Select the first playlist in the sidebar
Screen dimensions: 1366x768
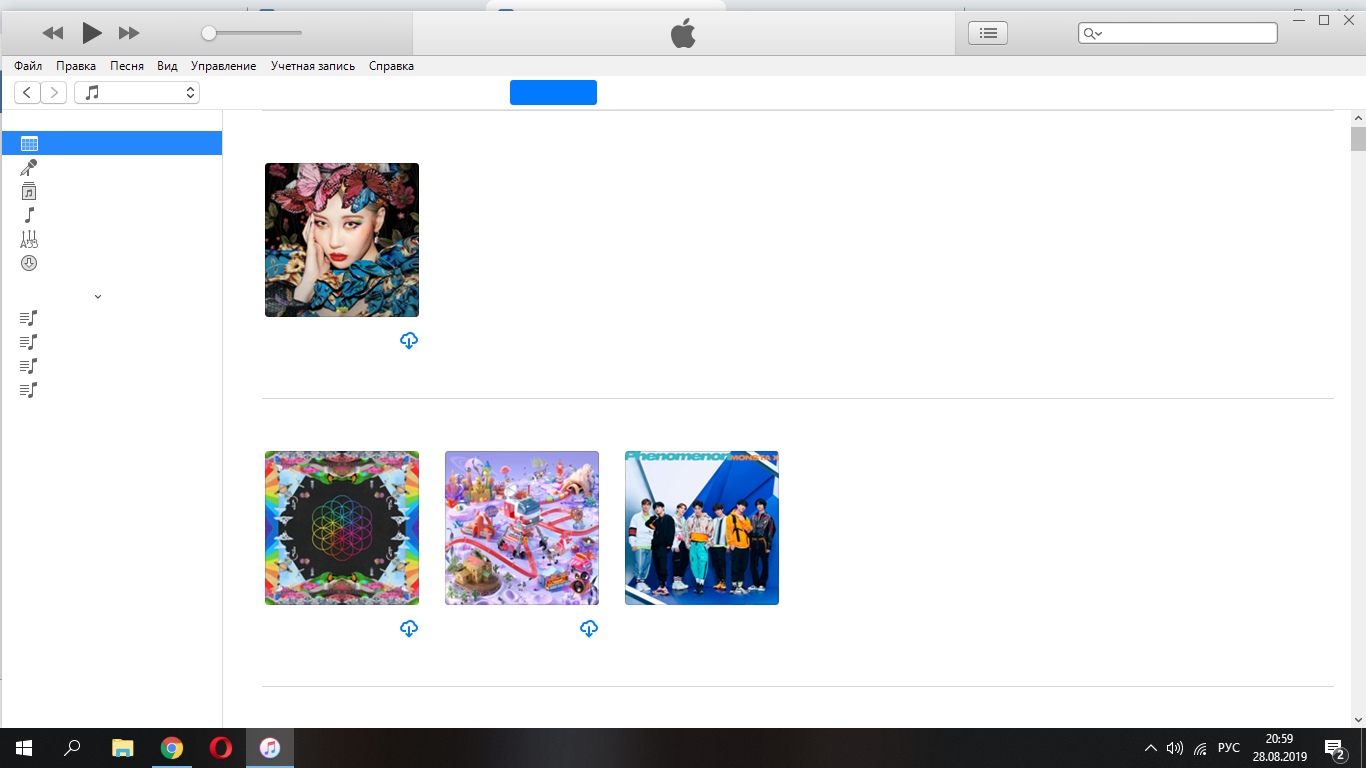pyautogui.click(x=29, y=318)
